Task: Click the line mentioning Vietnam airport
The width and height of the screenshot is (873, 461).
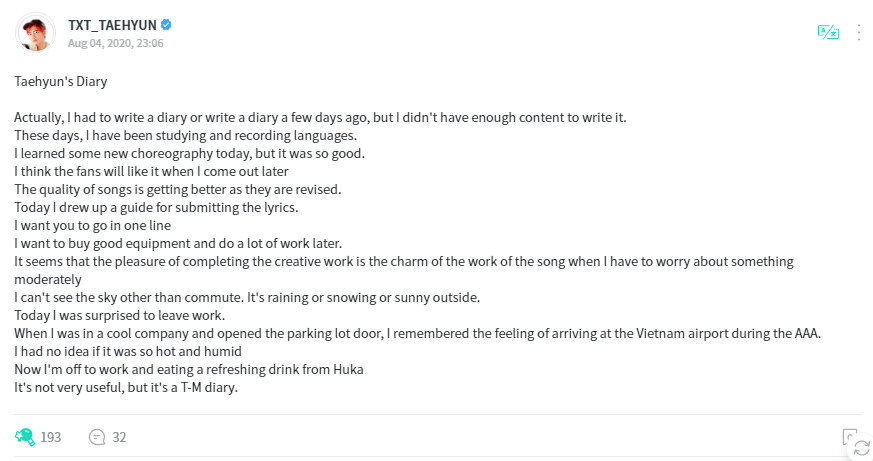Action: [x=418, y=334]
